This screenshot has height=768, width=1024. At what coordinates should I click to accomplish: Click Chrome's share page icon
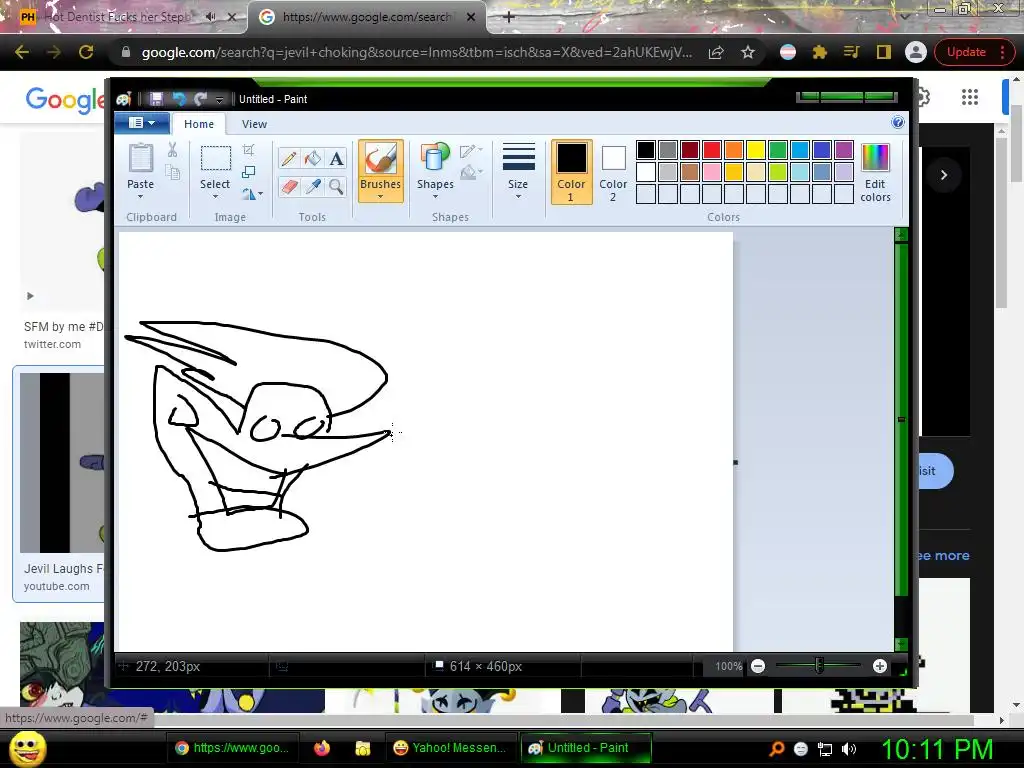[716, 52]
